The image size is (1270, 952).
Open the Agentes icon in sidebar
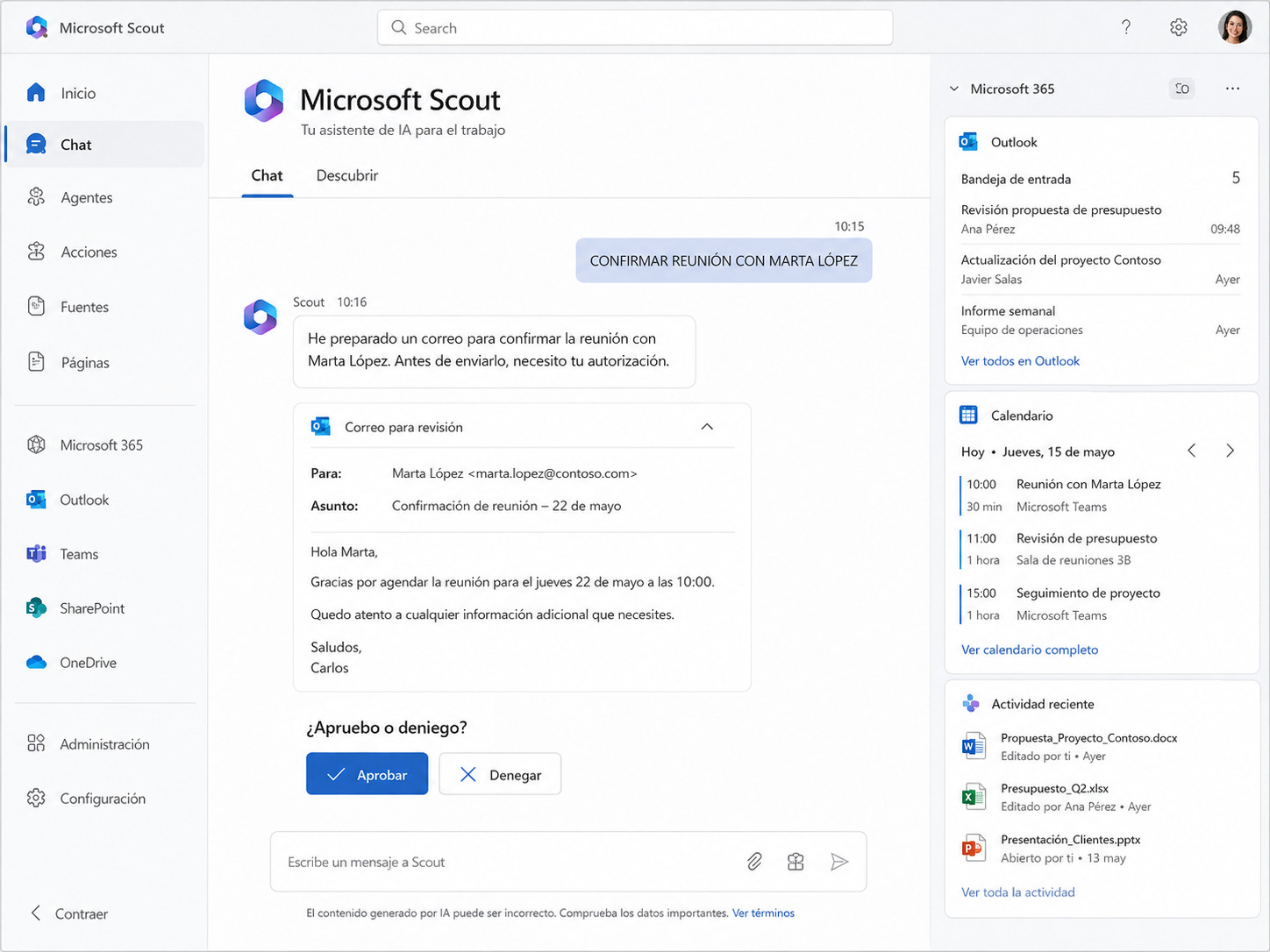(36, 197)
